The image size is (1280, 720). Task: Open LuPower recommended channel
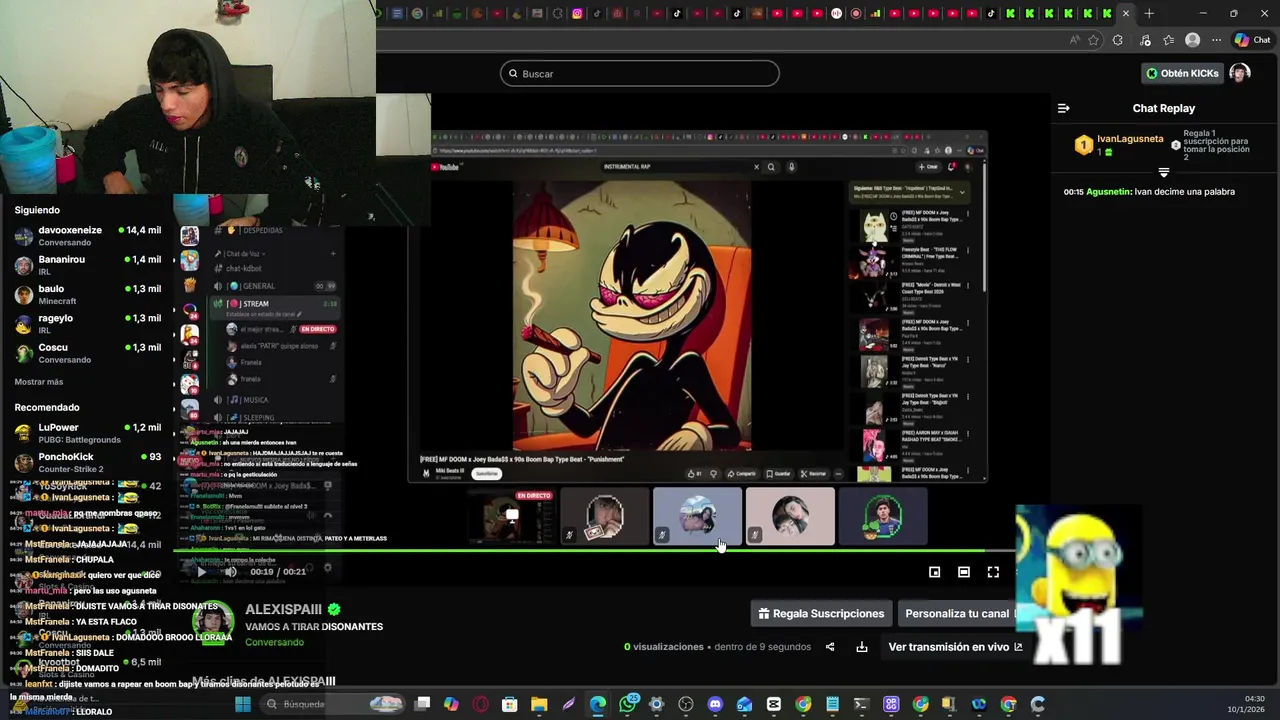click(x=88, y=433)
